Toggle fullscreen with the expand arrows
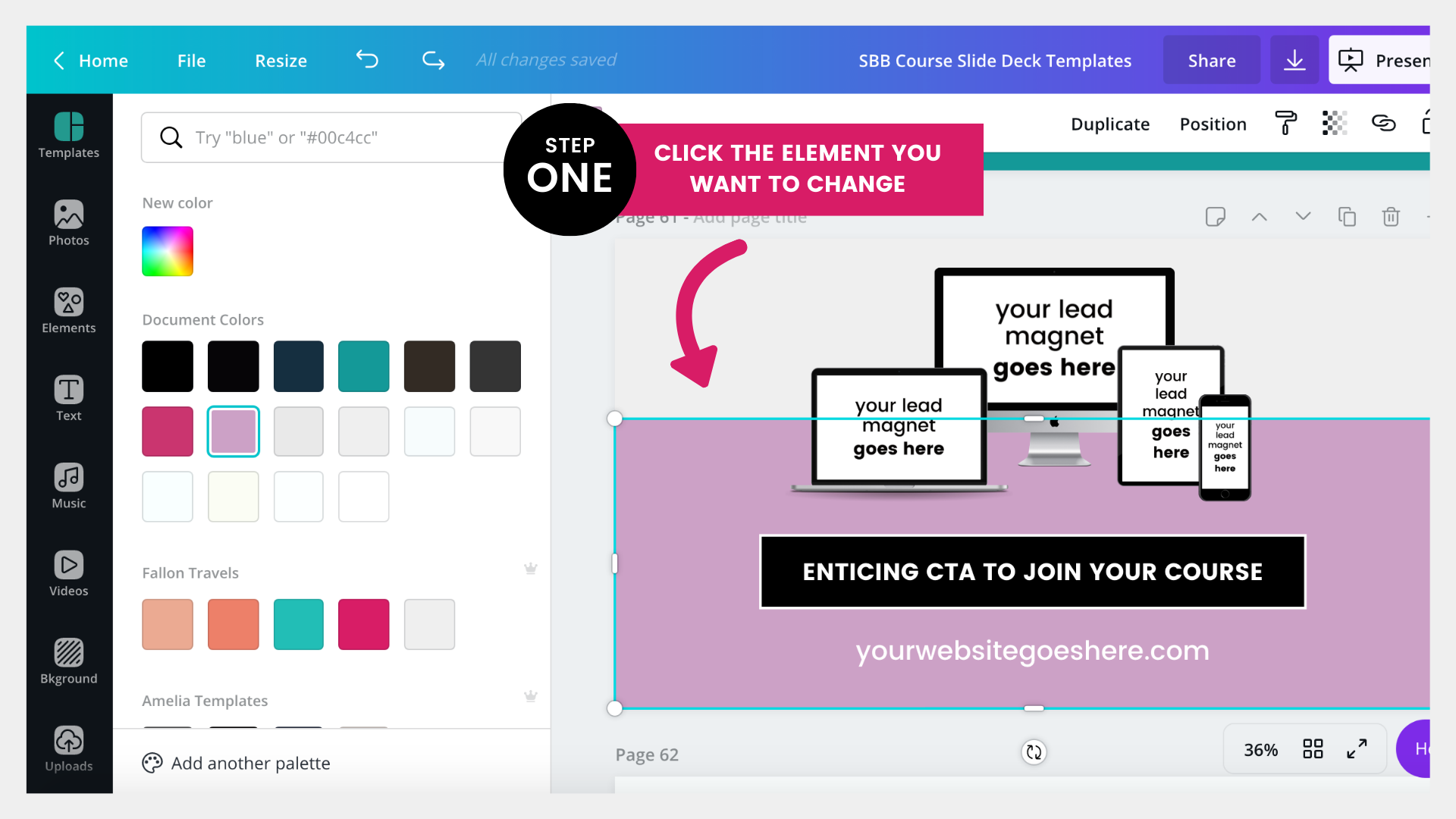Viewport: 1456px width, 819px height. coord(1357,748)
